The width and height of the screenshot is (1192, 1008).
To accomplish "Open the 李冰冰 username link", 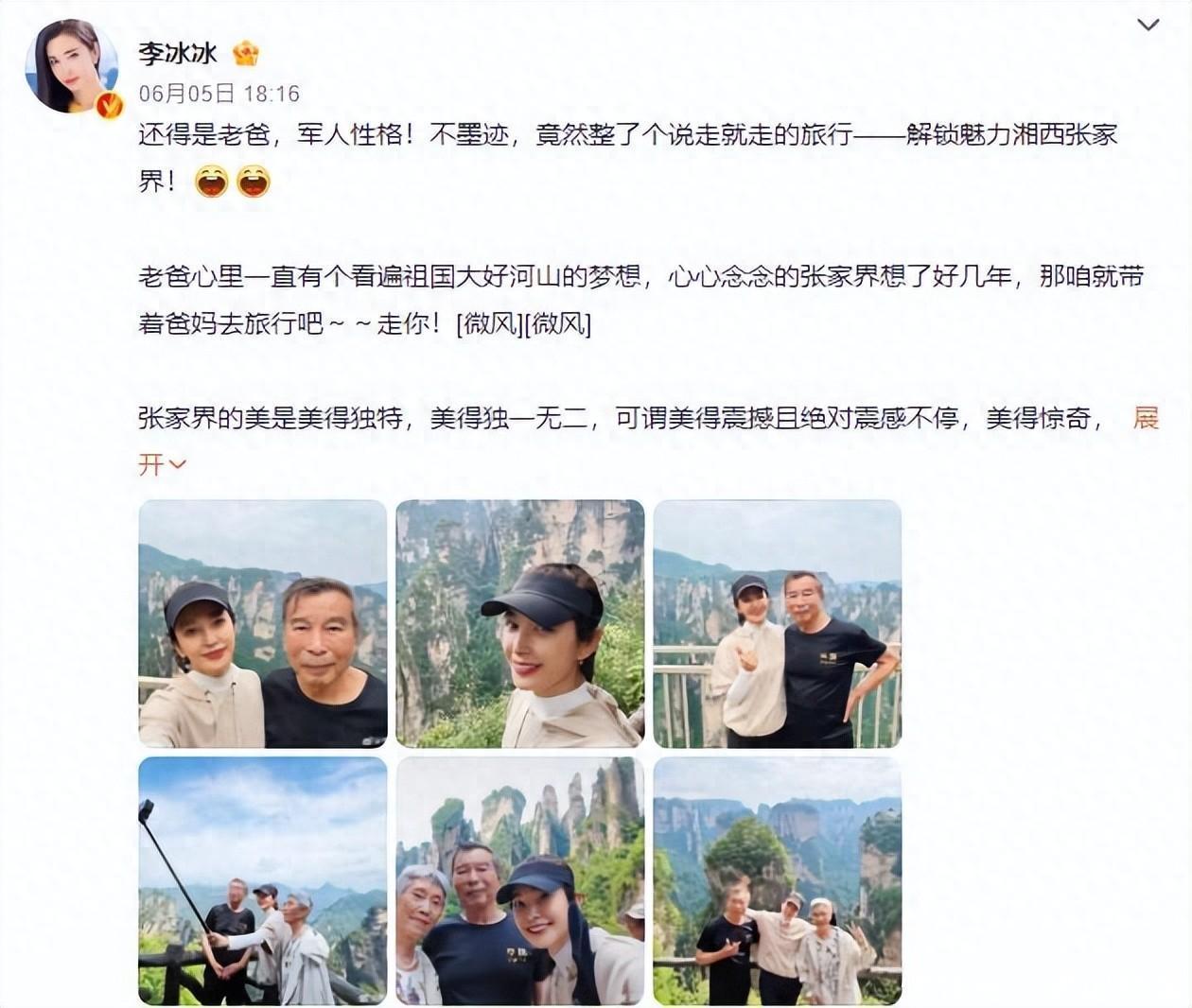I will click(x=178, y=53).
